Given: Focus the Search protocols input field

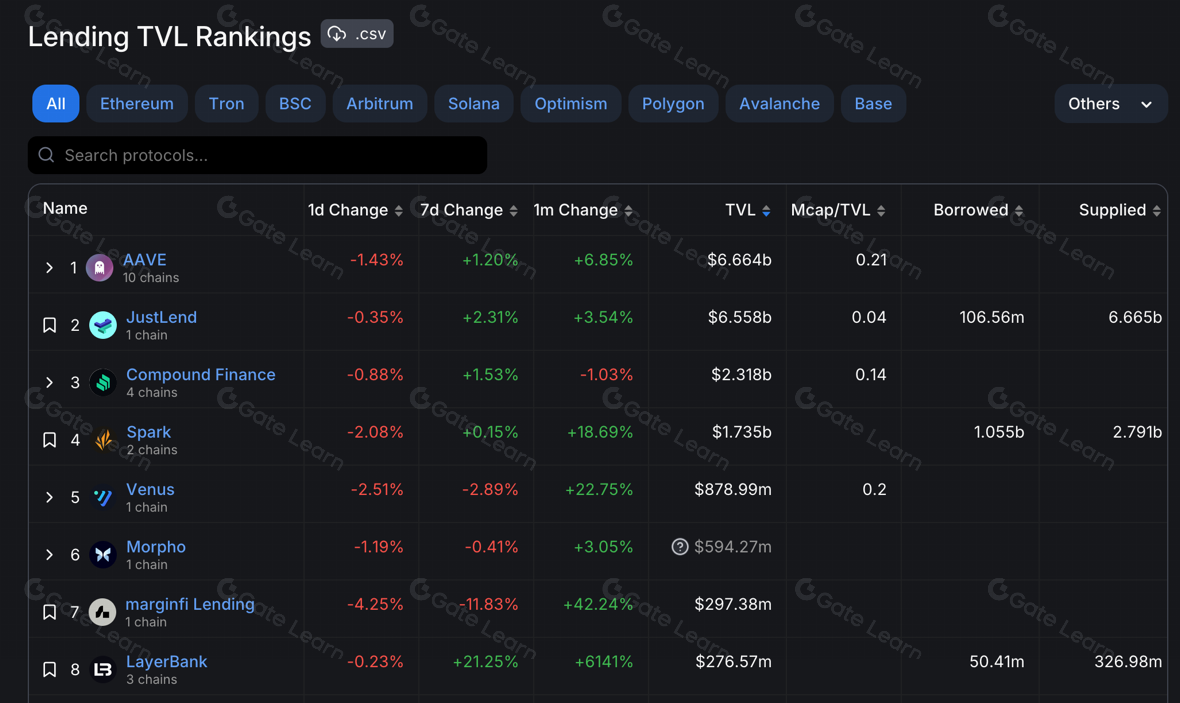Looking at the screenshot, I should [270, 155].
